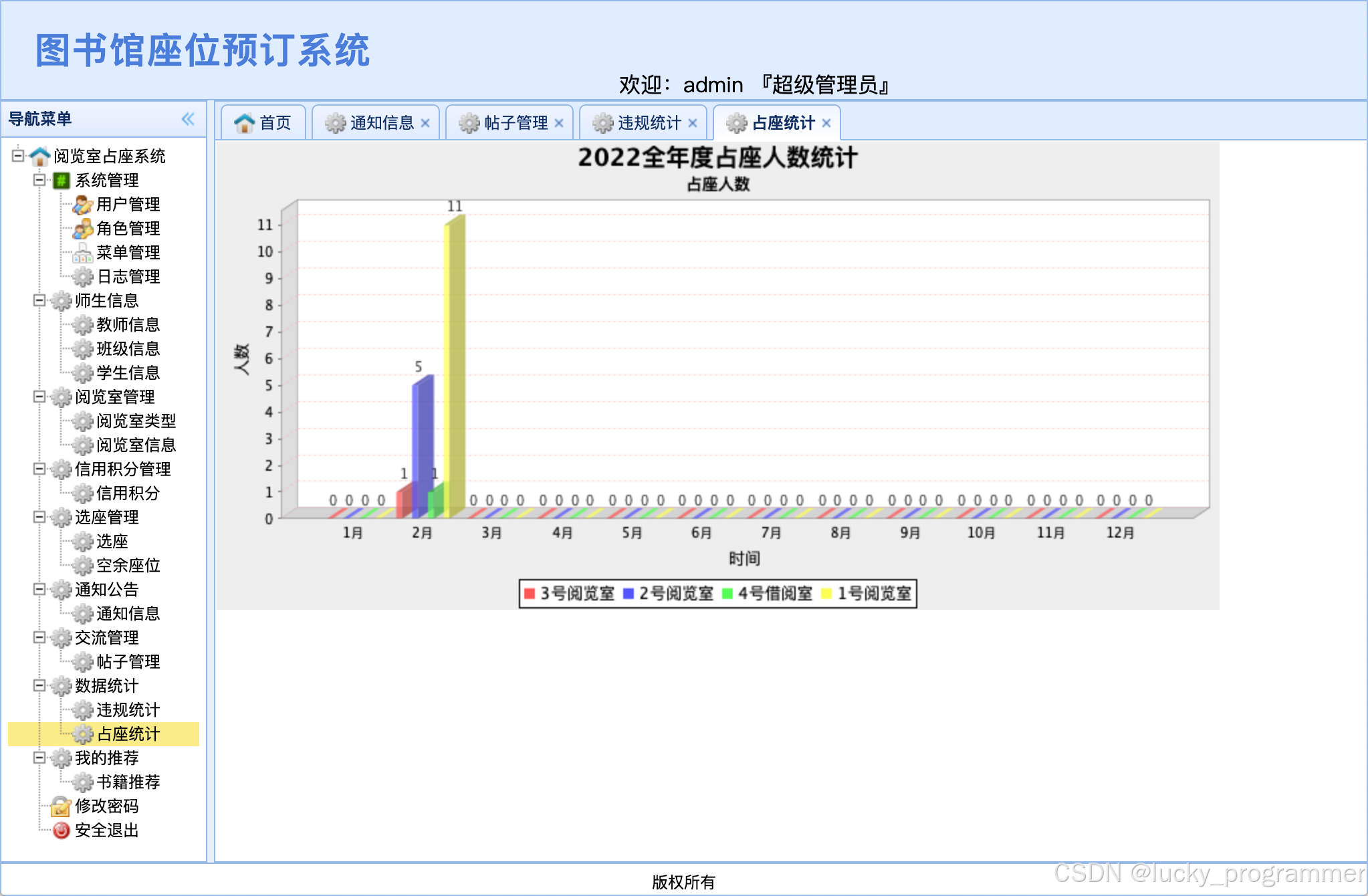Click the menu management icon
Screen dimensions: 1368x896
point(82,253)
